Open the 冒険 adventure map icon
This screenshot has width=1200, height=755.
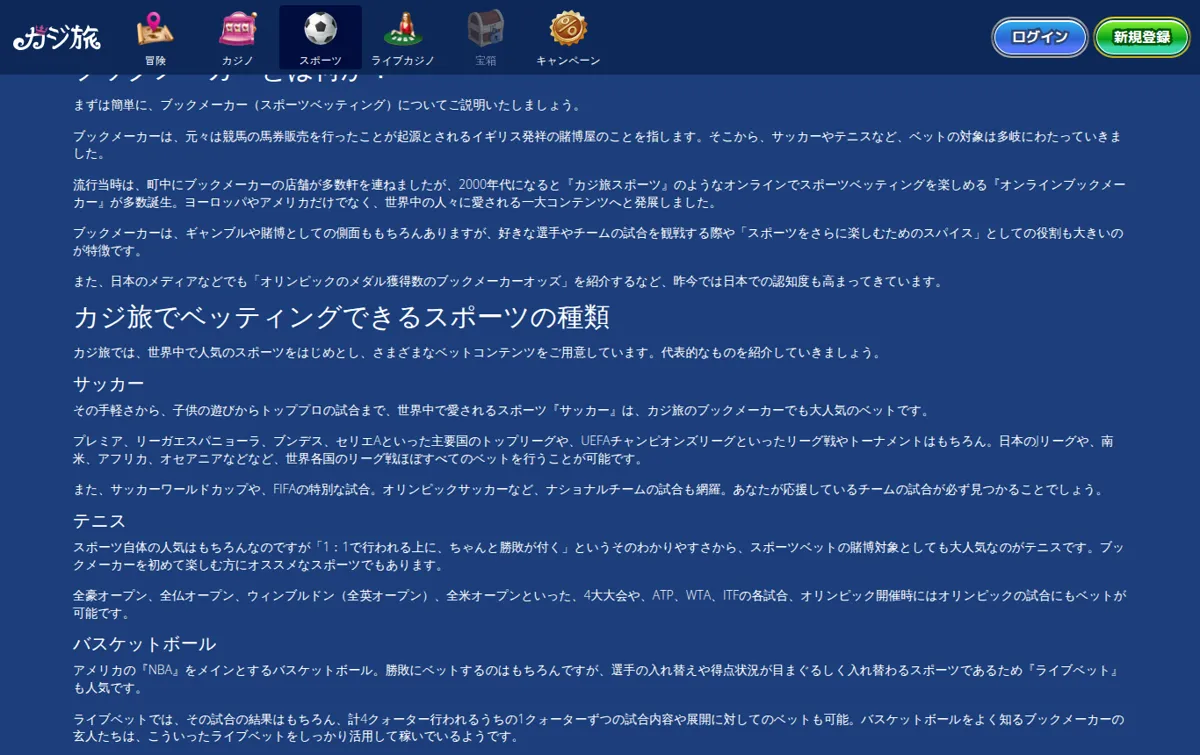click(155, 28)
